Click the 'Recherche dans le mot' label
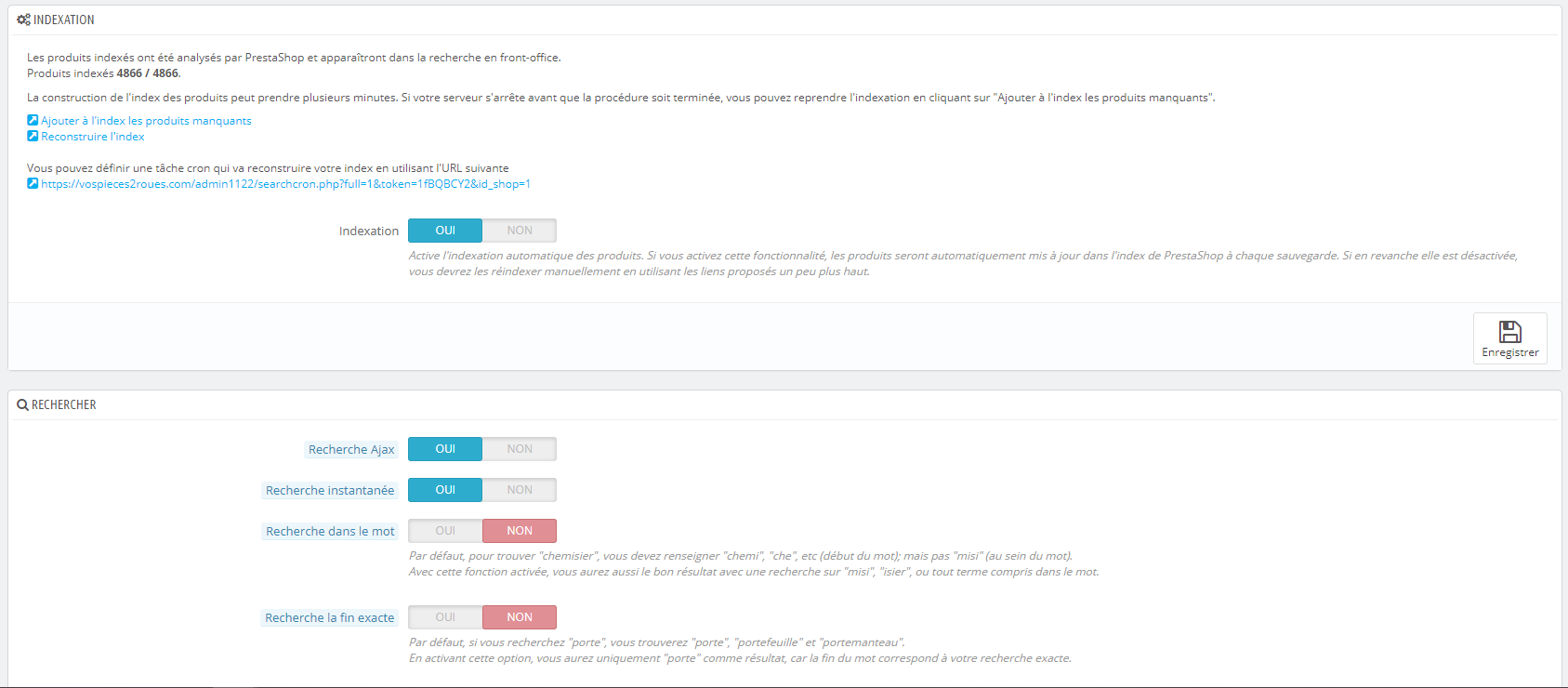Viewport: 1568px width, 688px height. click(x=330, y=531)
